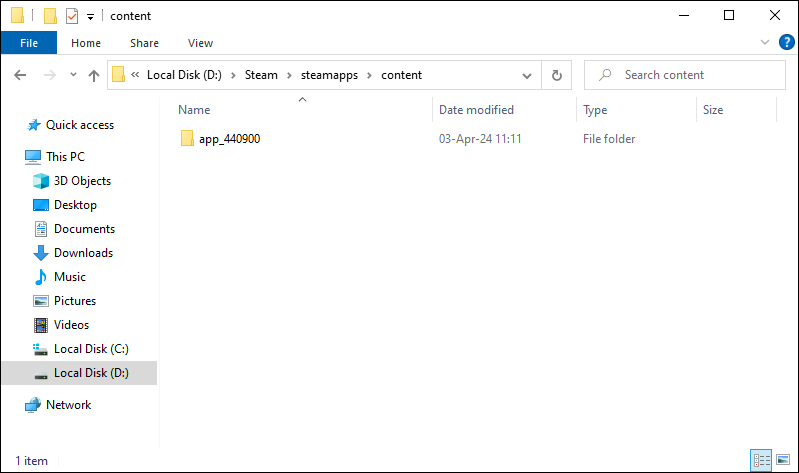
Task: Open the app_440900 folder
Action: [229, 139]
